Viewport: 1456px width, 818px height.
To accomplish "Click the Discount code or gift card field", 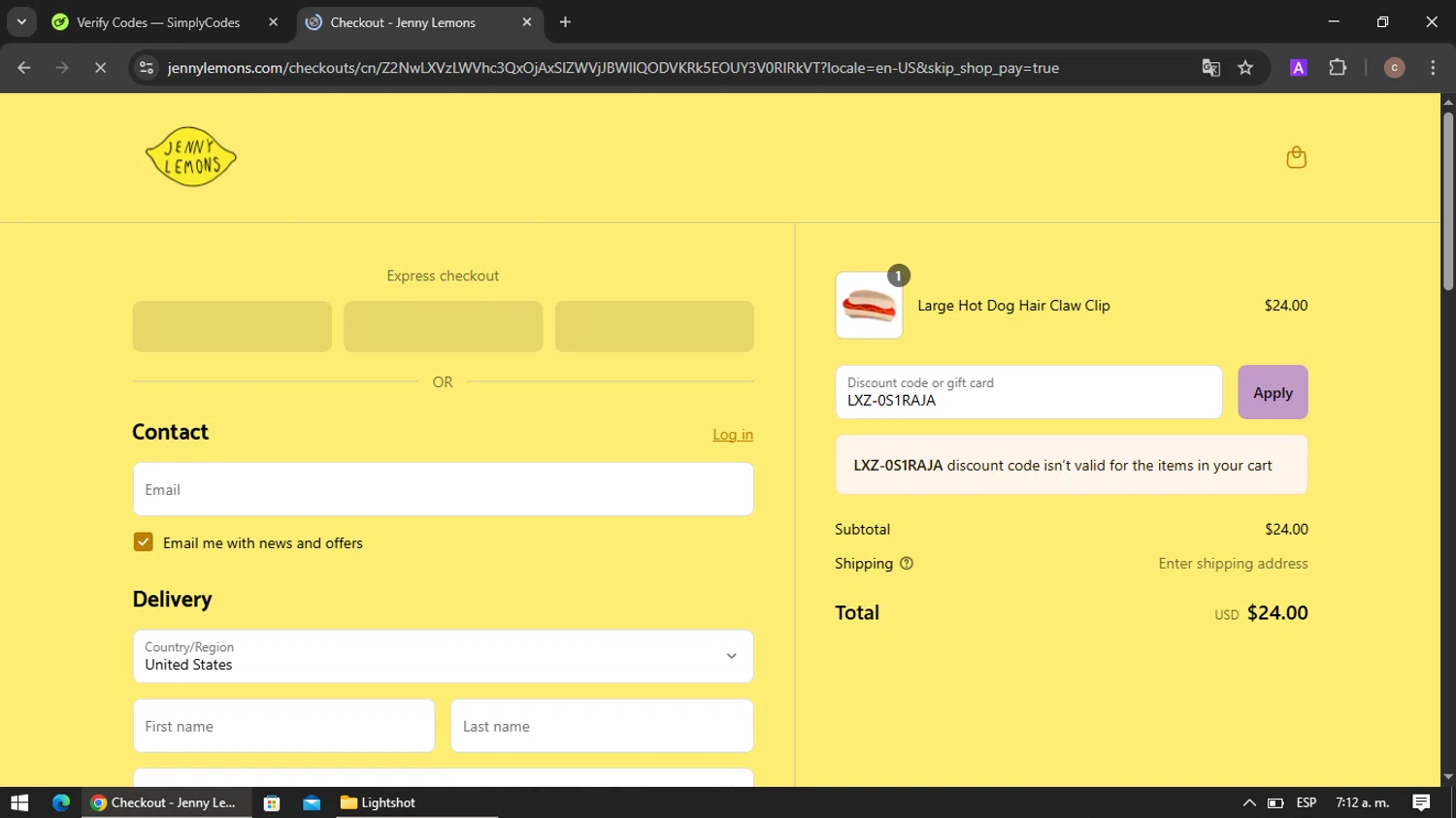I will pos(1029,392).
